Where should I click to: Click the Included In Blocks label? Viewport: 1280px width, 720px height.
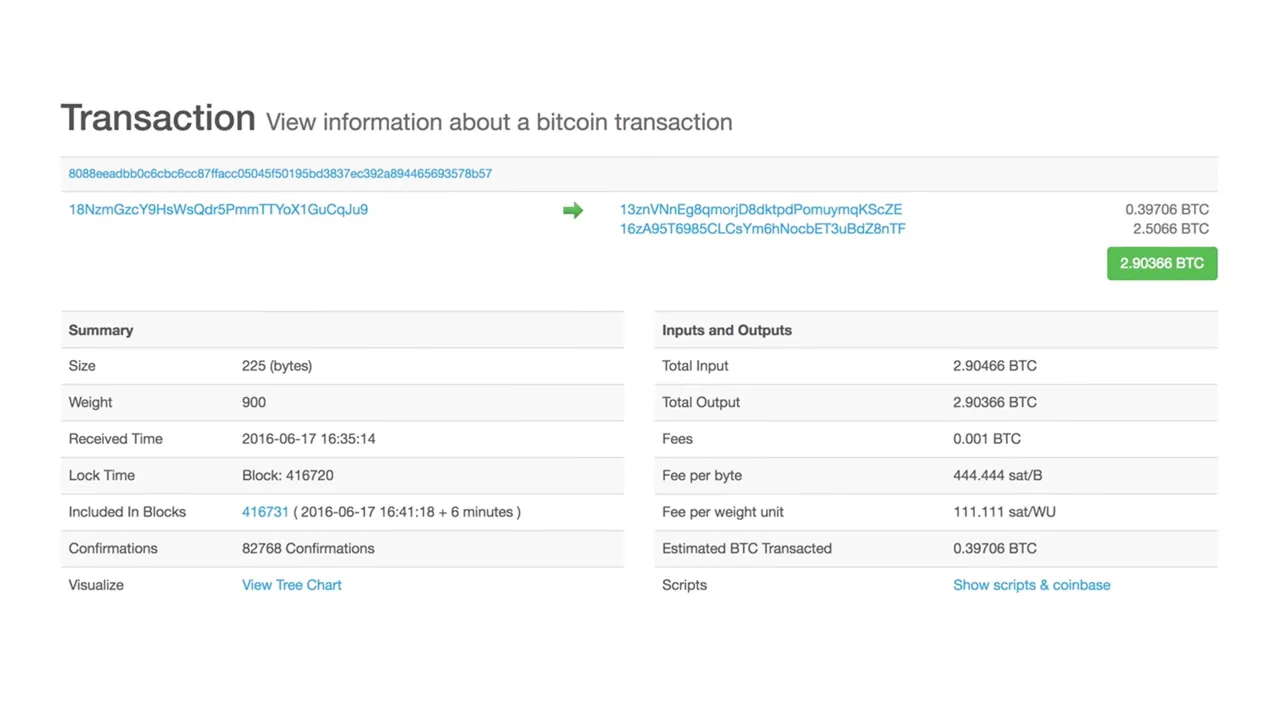pos(127,512)
